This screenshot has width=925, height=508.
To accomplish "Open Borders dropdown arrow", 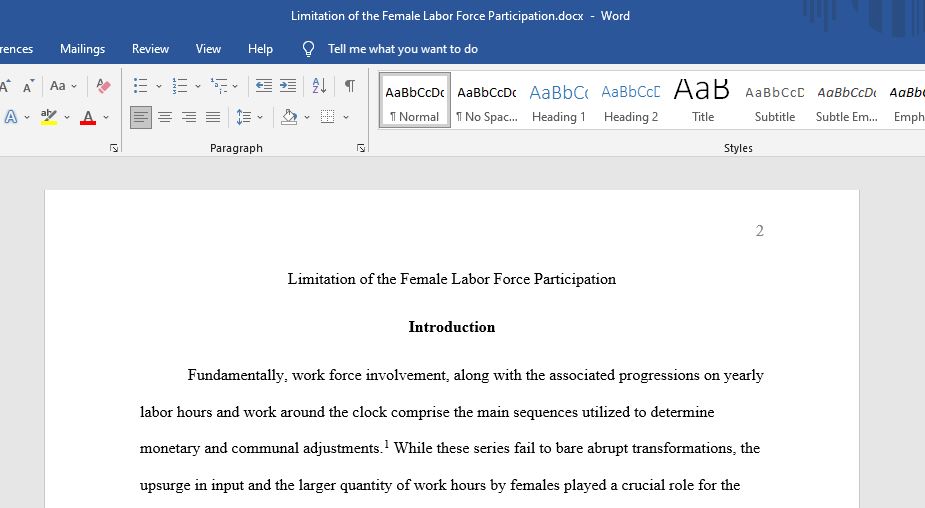I will point(346,117).
